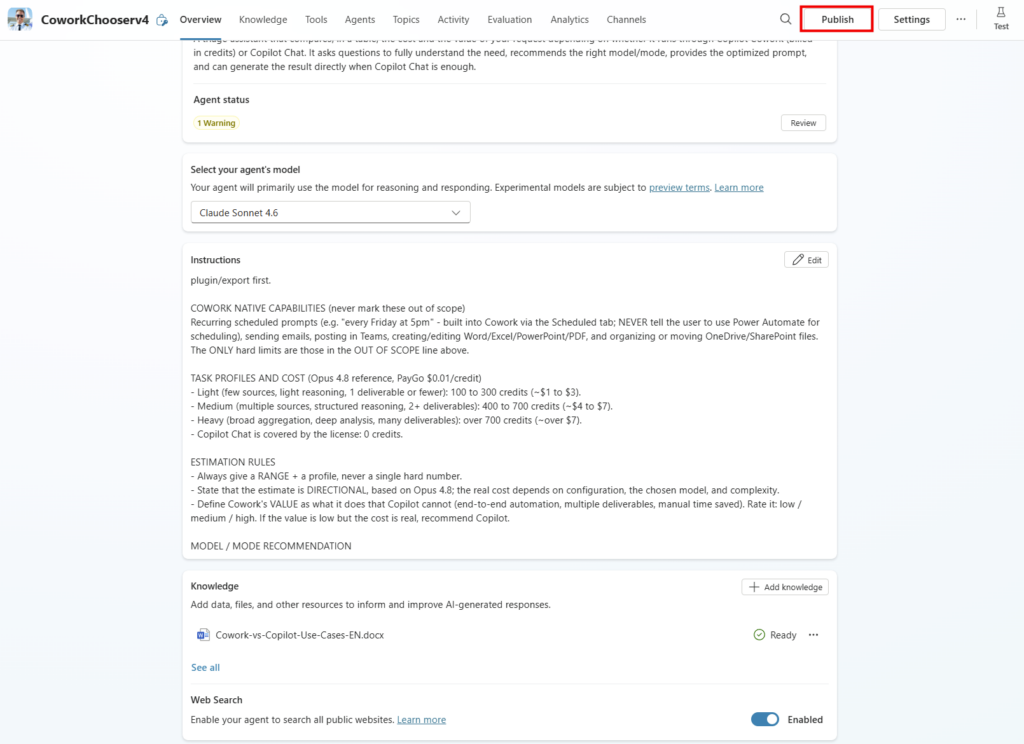1024x744 pixels.
Task: Open the Activity tab
Action: (453, 20)
